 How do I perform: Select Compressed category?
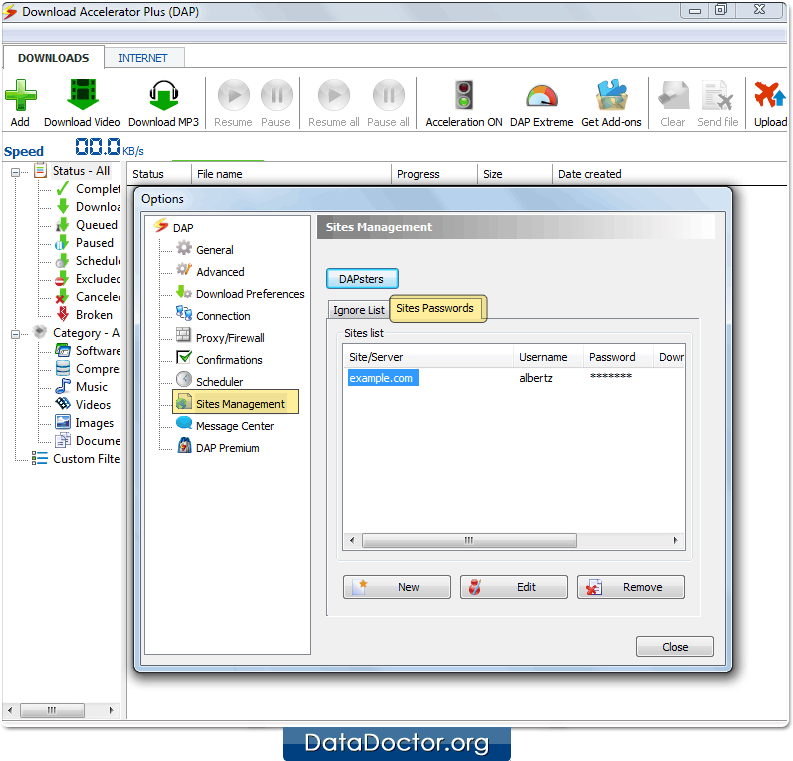point(89,369)
